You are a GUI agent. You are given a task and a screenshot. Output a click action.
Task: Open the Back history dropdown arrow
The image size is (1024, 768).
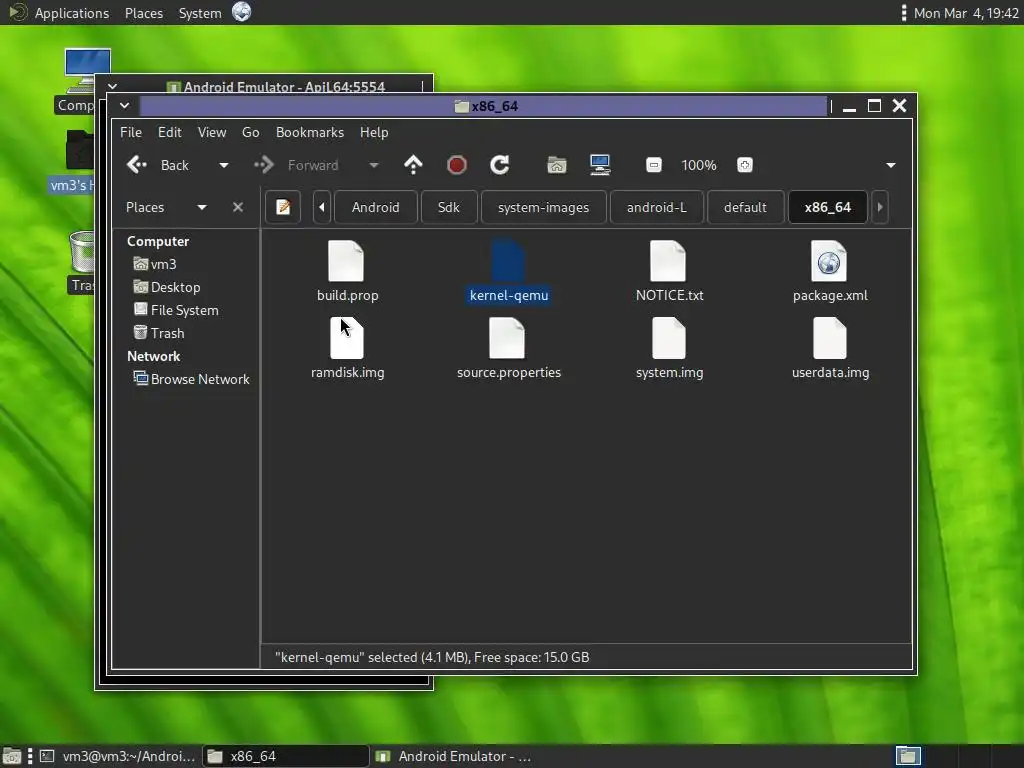(224, 165)
